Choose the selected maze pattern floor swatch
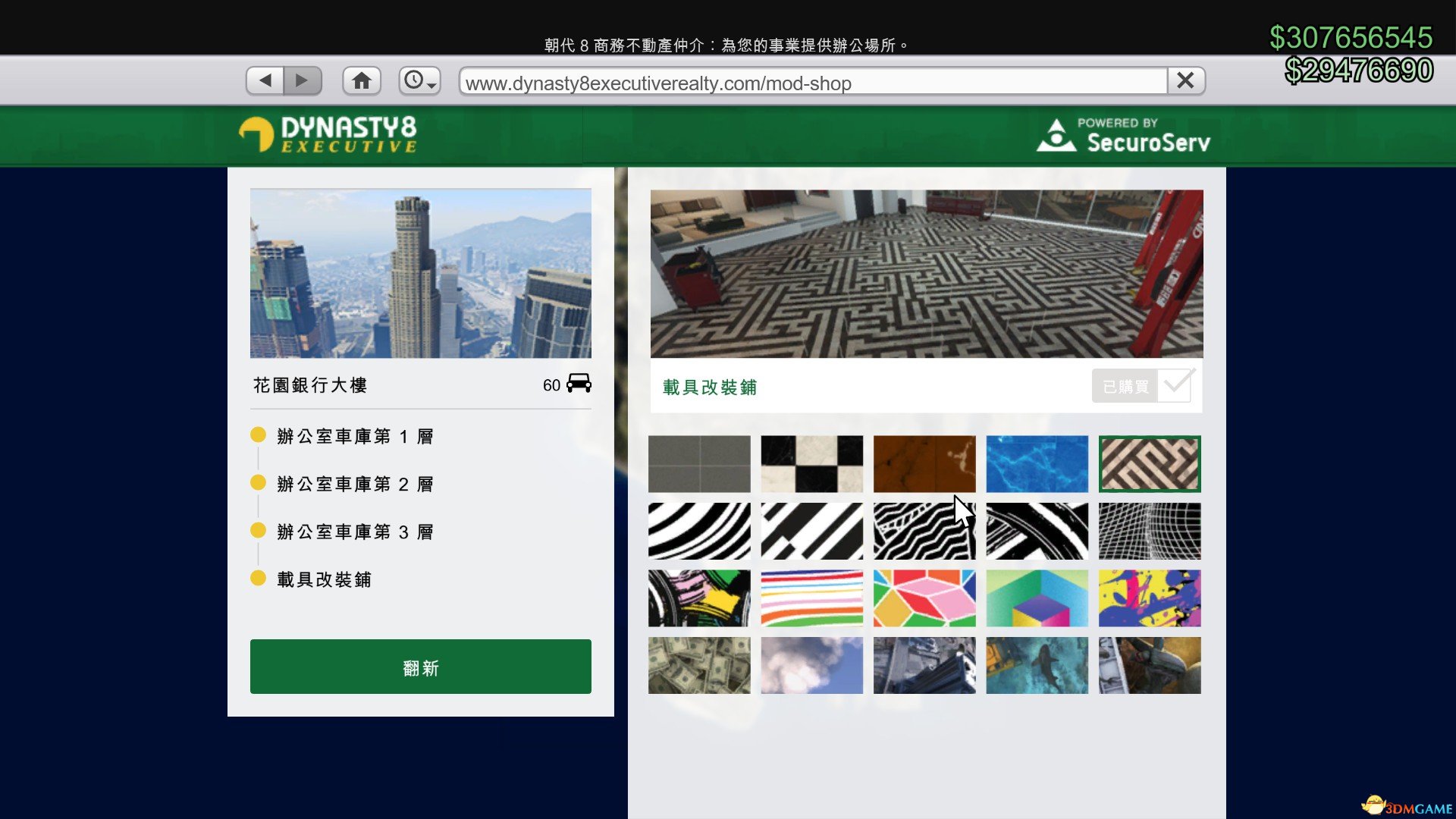This screenshot has height=819, width=1456. (1150, 464)
